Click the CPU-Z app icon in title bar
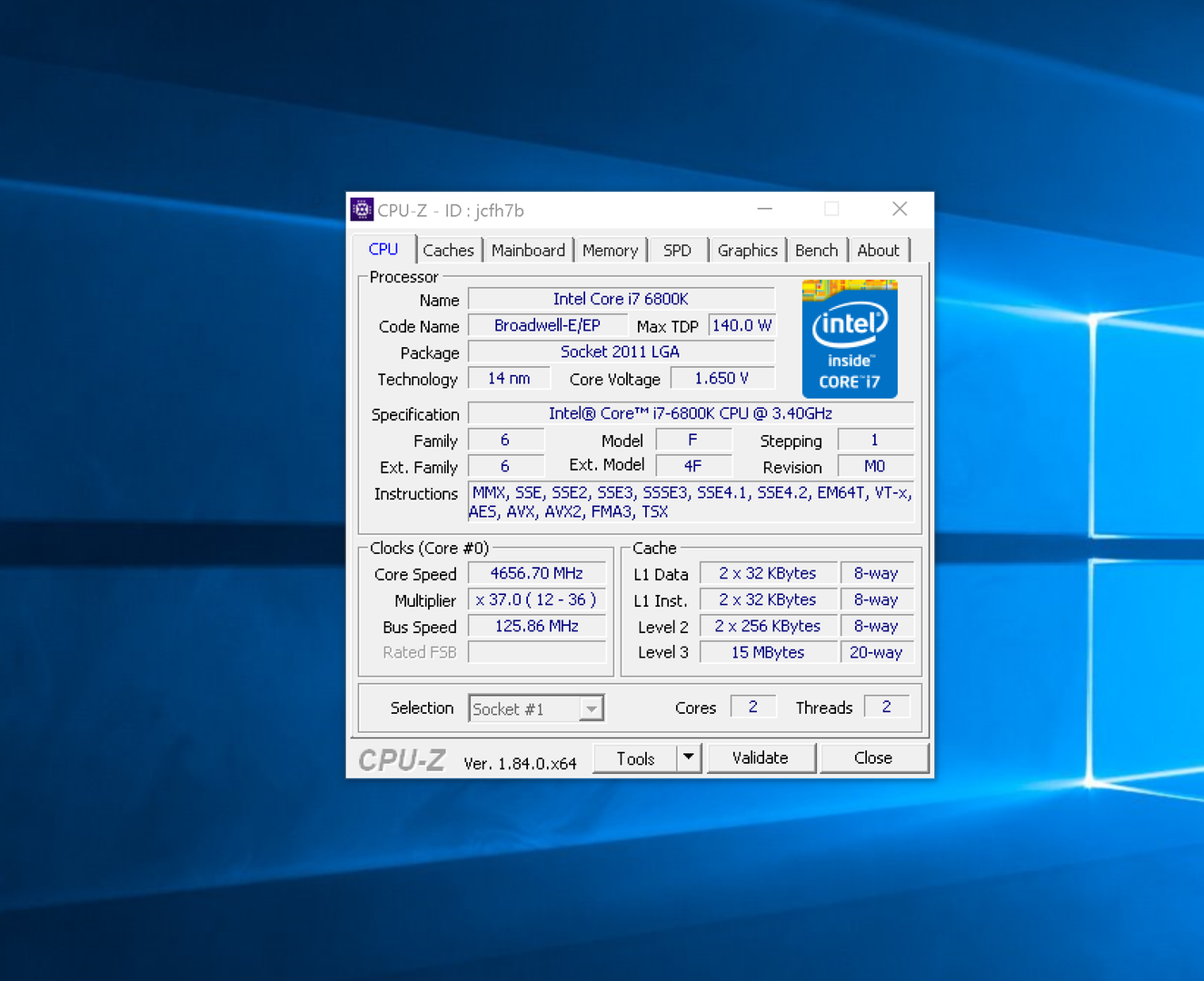Viewport: 1204px width, 981px height. point(362,210)
